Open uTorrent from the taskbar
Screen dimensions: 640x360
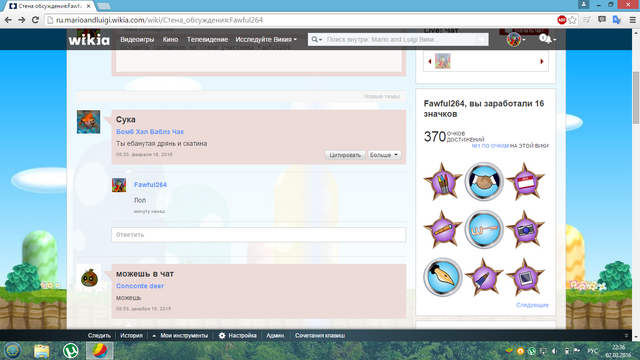click(71, 351)
